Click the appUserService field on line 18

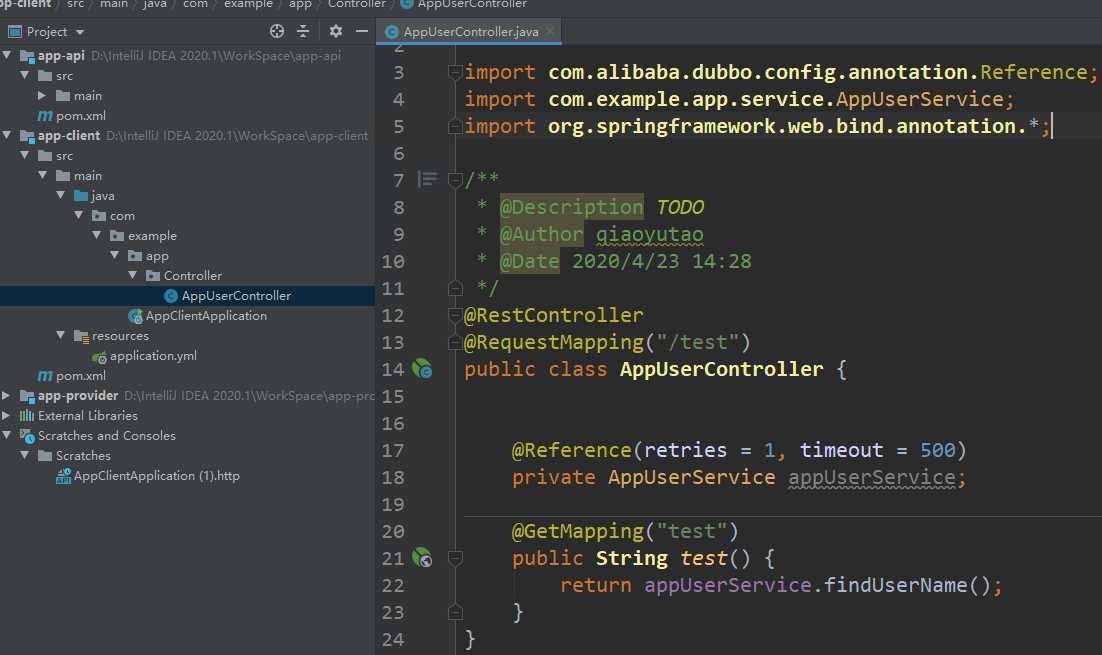pos(871,477)
